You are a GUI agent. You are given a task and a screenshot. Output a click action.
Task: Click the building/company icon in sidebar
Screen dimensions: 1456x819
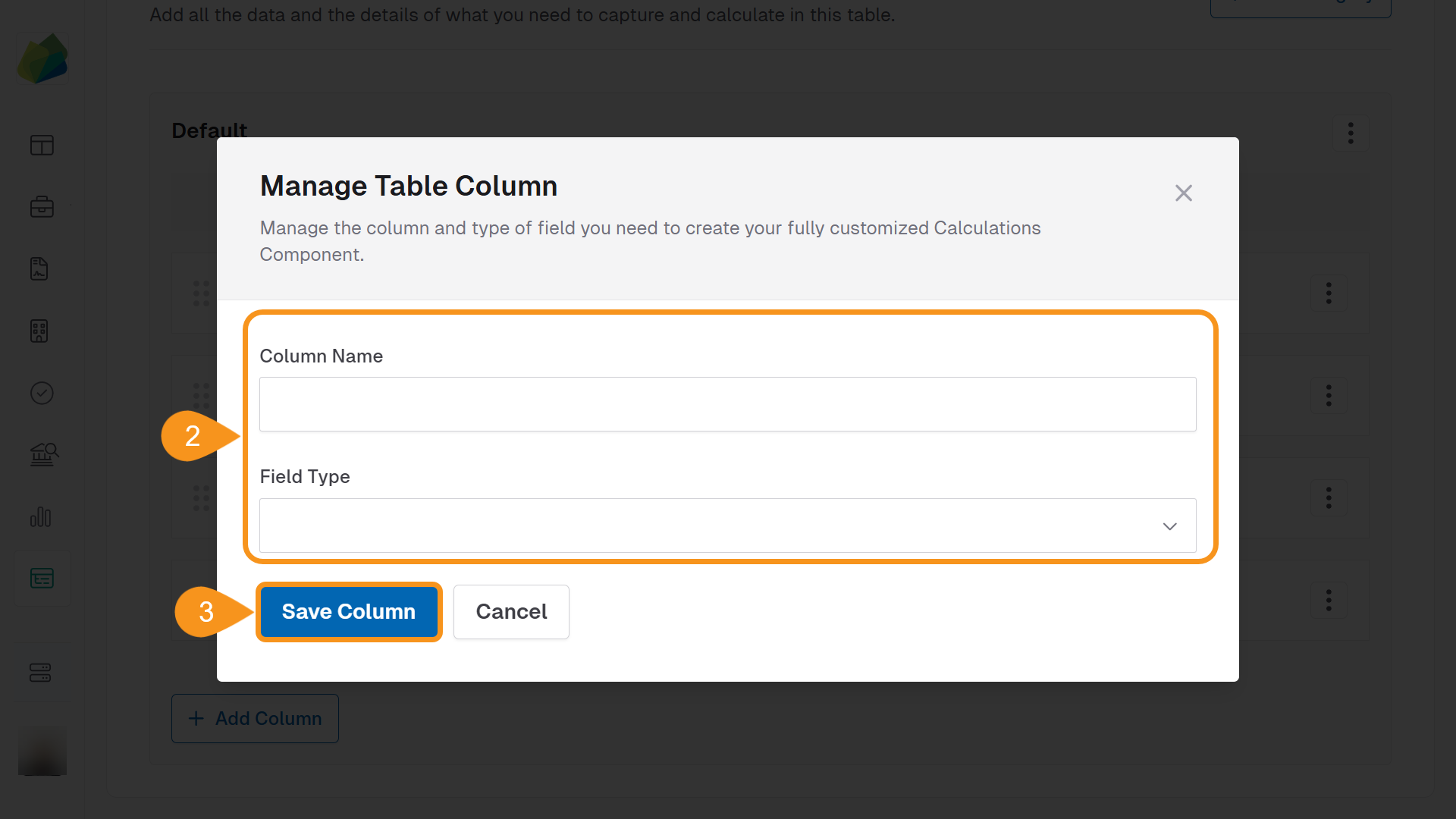pyautogui.click(x=42, y=331)
